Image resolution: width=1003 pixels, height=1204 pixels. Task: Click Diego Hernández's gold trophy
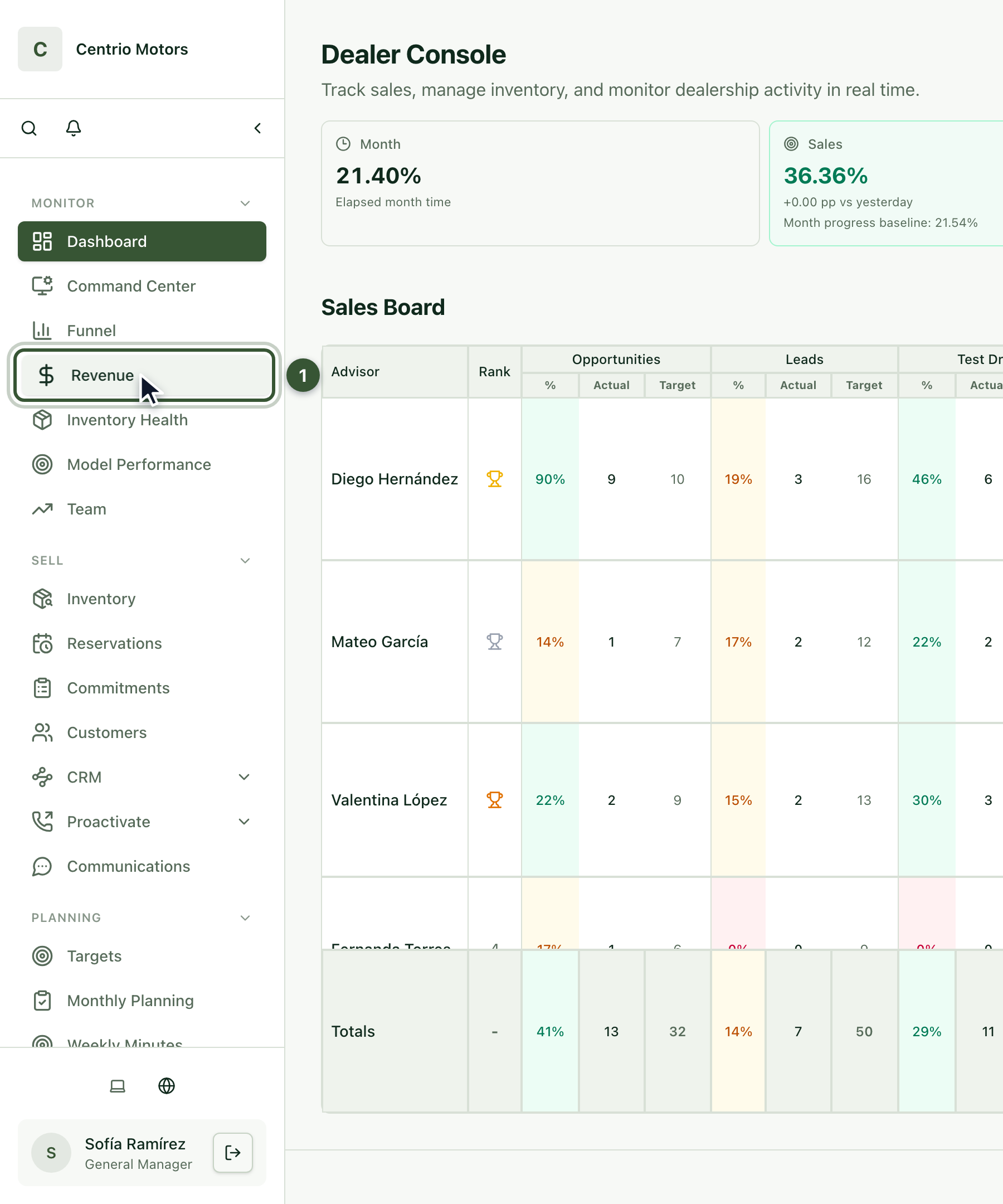[x=495, y=479]
